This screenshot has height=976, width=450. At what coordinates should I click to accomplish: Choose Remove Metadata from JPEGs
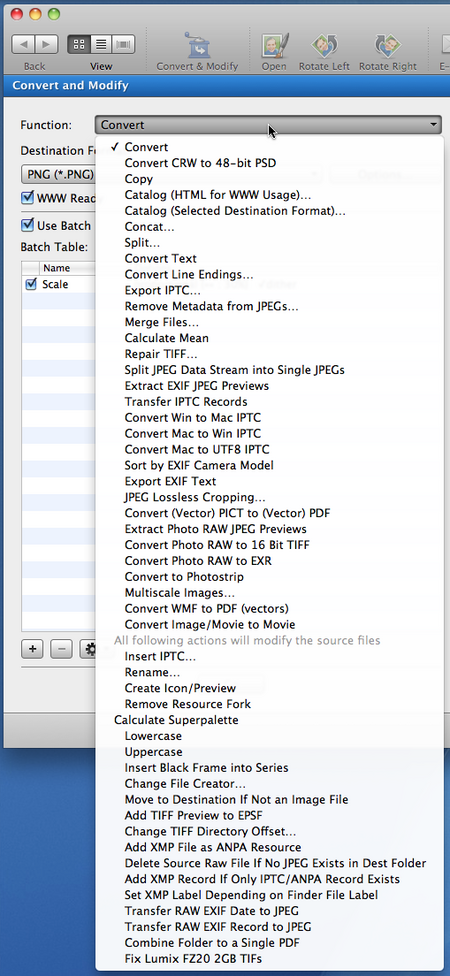[212, 306]
